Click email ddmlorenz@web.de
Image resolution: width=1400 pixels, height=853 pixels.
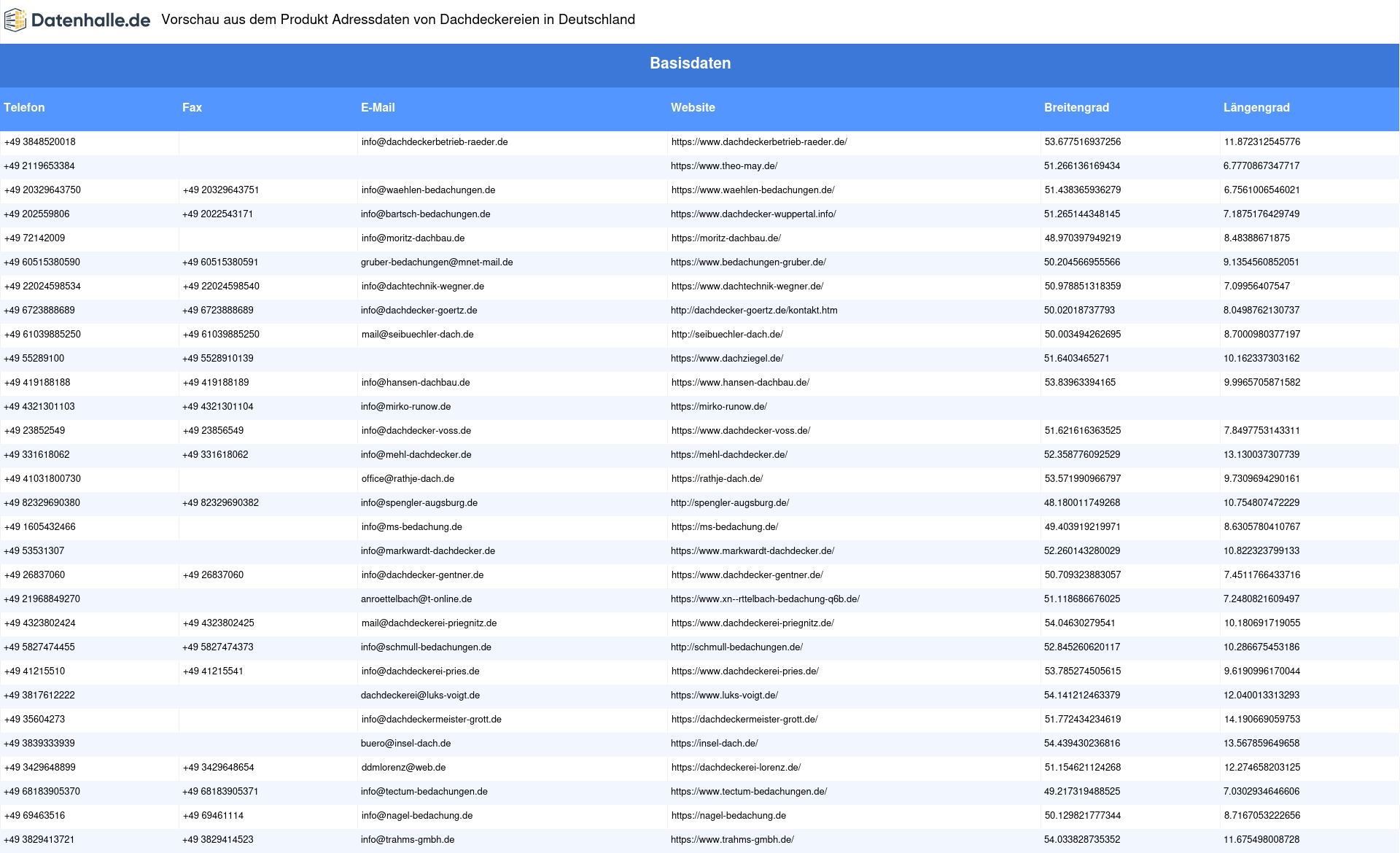pos(403,768)
